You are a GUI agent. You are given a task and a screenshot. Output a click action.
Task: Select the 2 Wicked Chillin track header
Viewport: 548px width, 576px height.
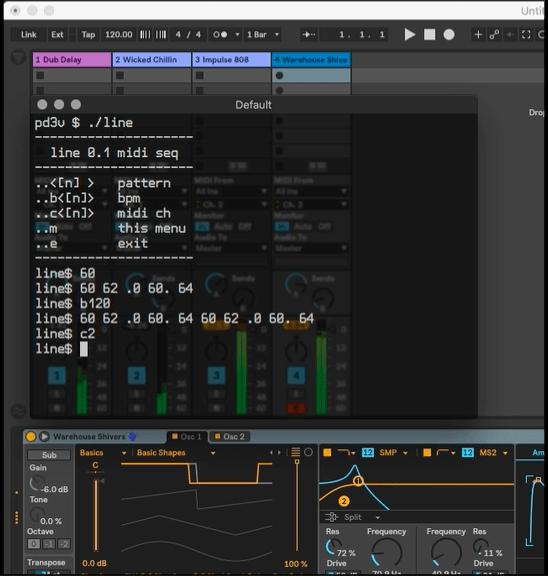click(152, 60)
